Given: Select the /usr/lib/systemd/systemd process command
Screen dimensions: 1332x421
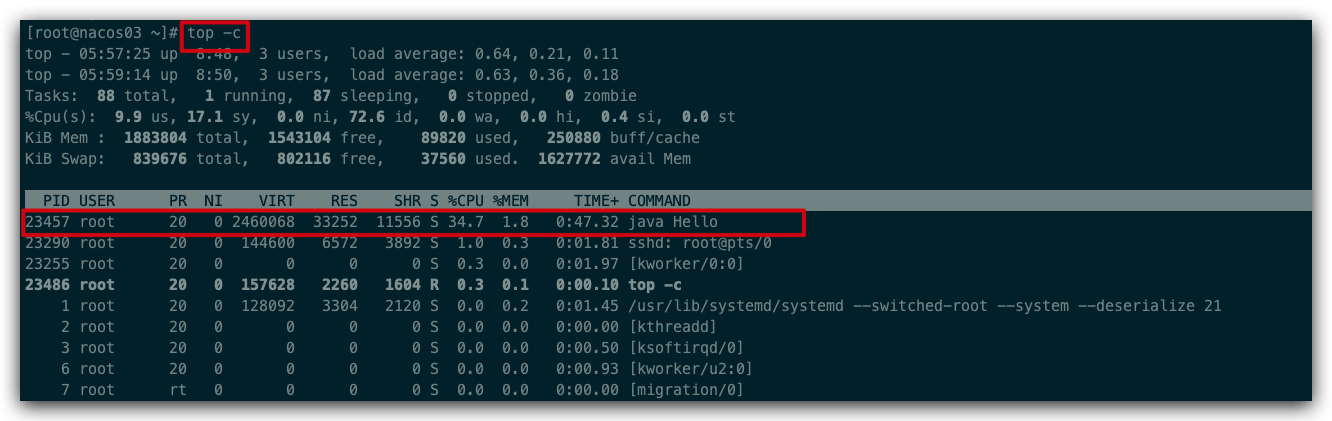Looking at the screenshot, I should pos(924,306).
